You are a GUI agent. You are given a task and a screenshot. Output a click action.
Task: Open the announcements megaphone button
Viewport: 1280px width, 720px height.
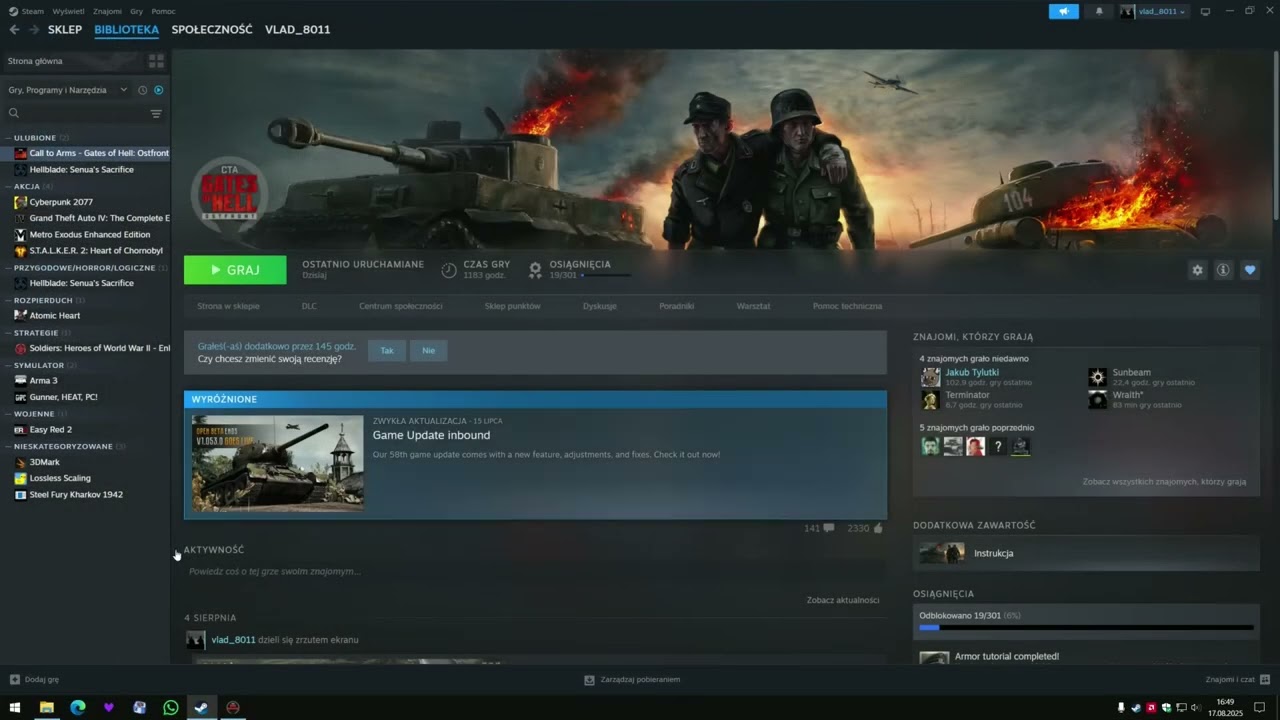(1064, 11)
